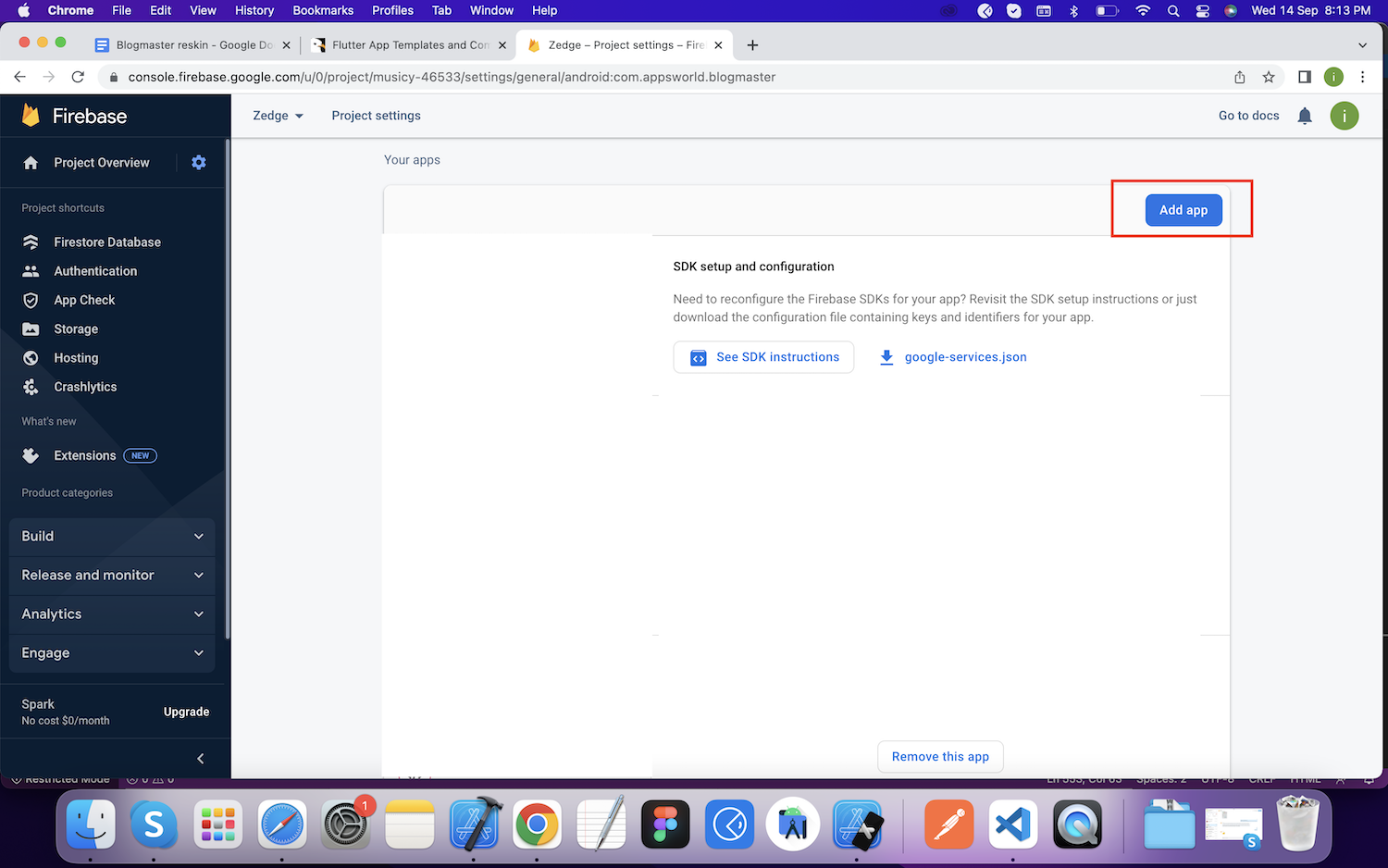Image resolution: width=1388 pixels, height=868 pixels.
Task: Open Authentication section in sidebar
Action: [x=94, y=271]
